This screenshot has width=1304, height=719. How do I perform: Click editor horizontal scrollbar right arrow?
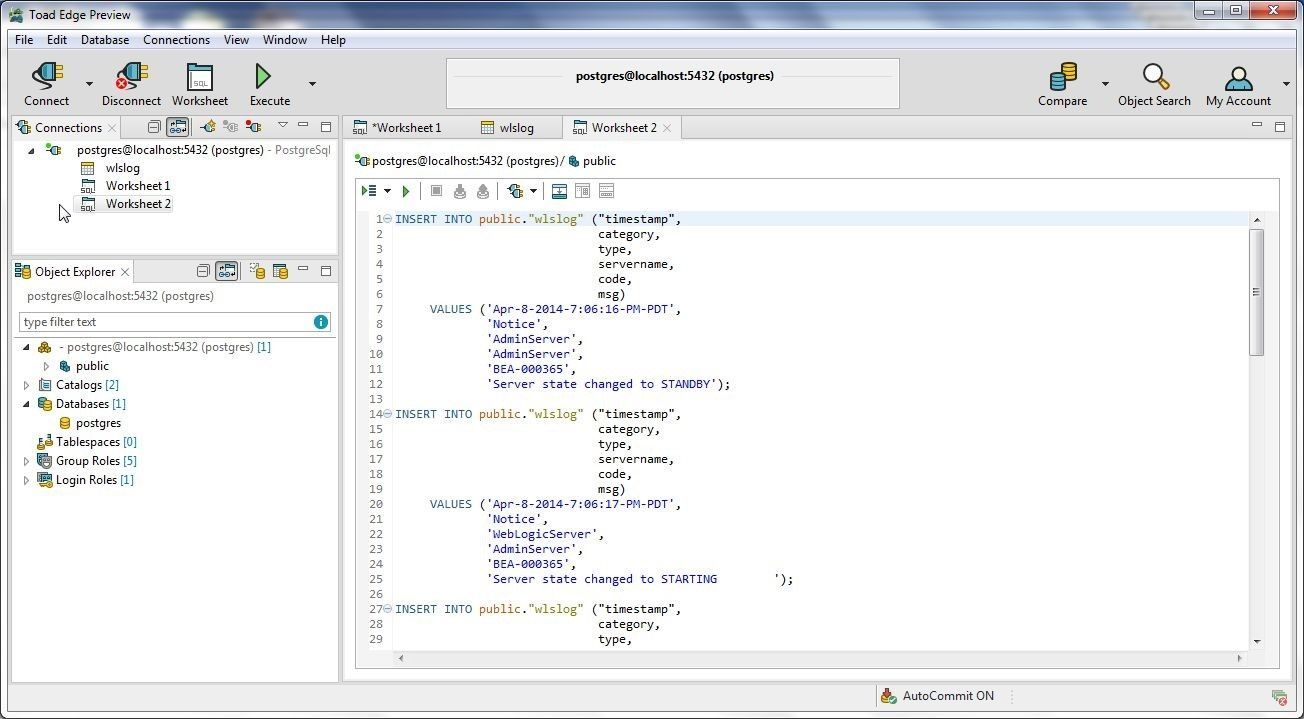[x=1239, y=658]
